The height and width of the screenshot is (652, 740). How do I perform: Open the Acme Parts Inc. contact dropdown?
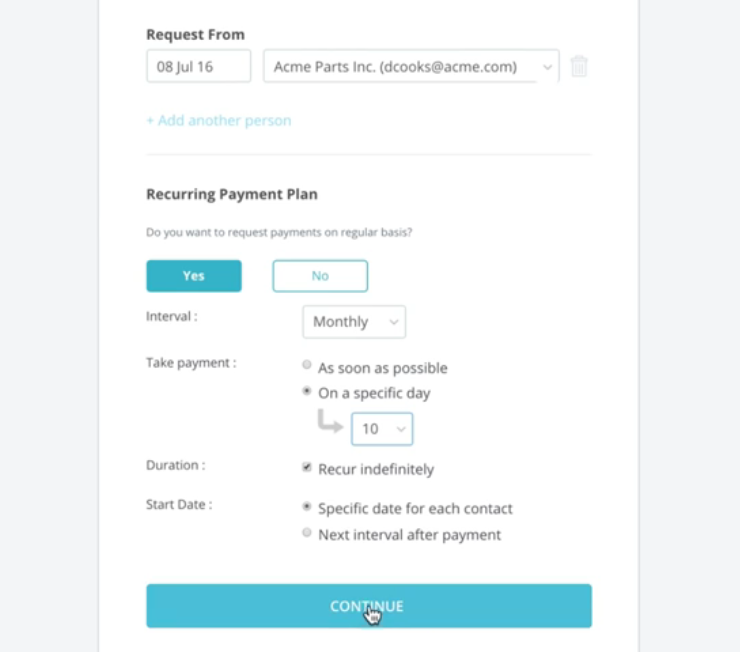click(x=410, y=67)
